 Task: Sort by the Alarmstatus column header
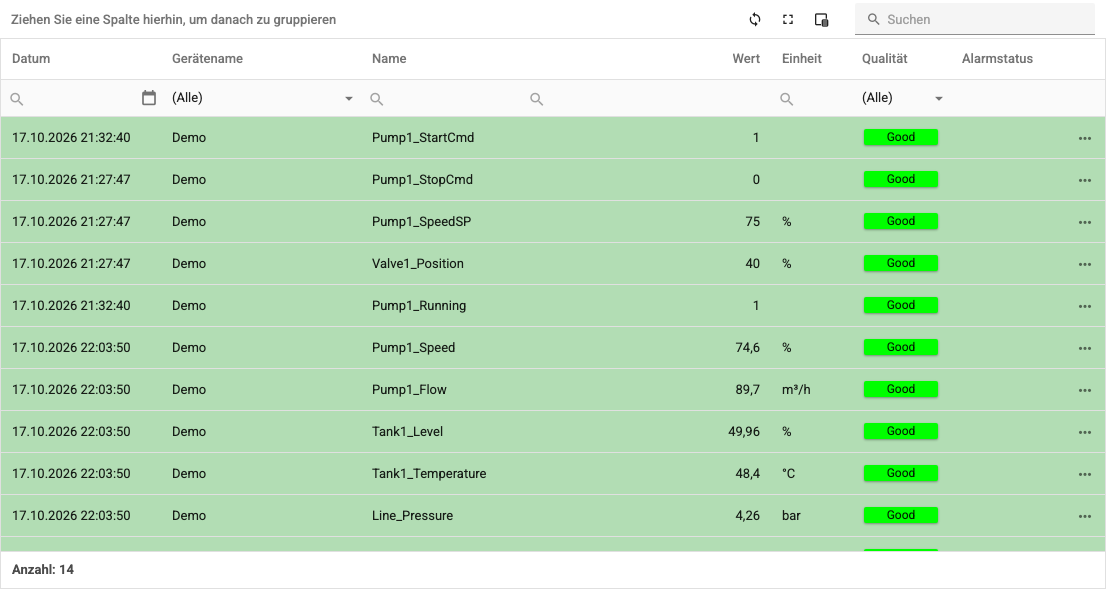[x=997, y=59]
